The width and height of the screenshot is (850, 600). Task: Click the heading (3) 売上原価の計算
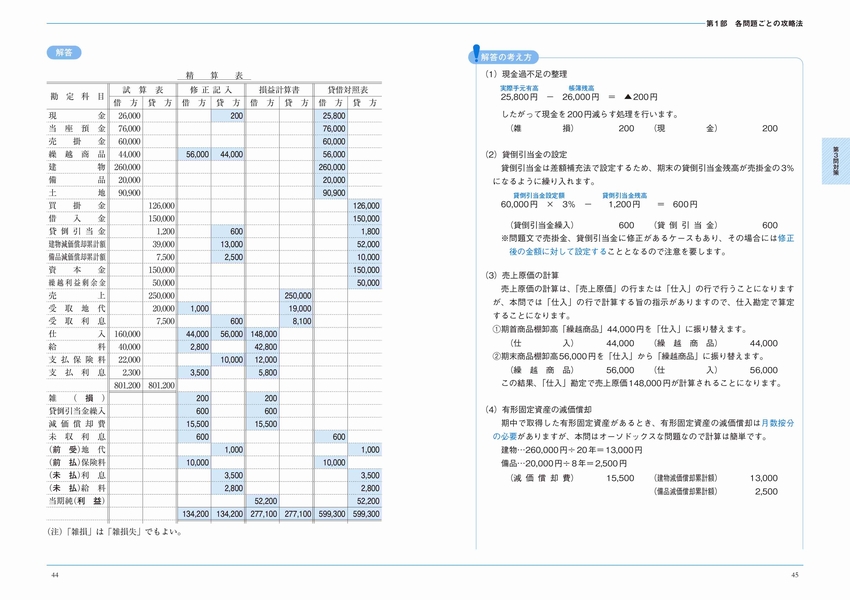pos(521,275)
